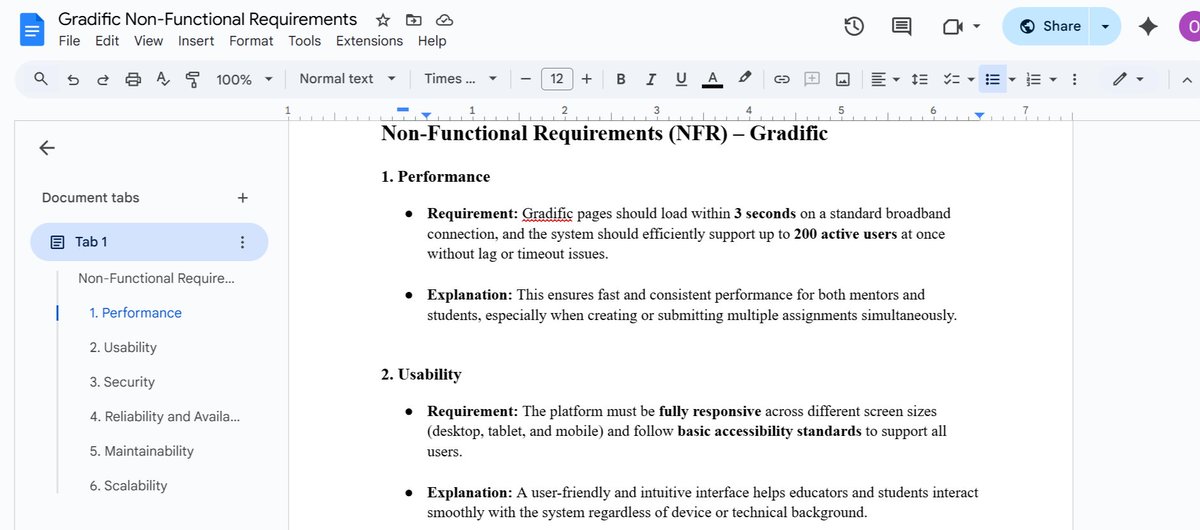1200x530 pixels.
Task: Insert an image
Action: [843, 79]
